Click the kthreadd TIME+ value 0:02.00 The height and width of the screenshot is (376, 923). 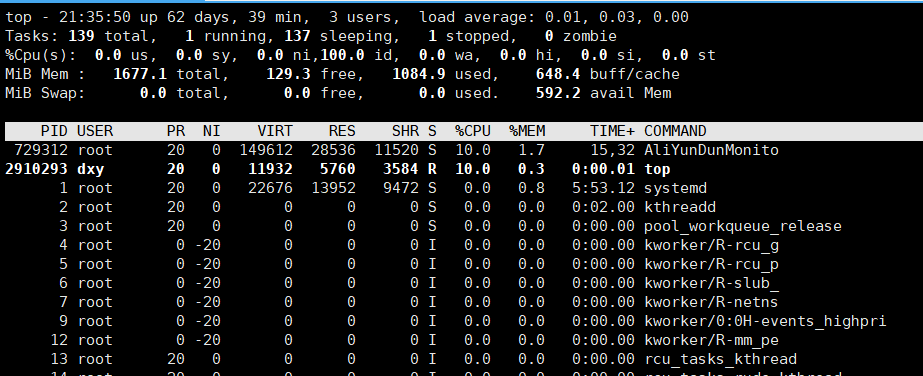[603, 207]
